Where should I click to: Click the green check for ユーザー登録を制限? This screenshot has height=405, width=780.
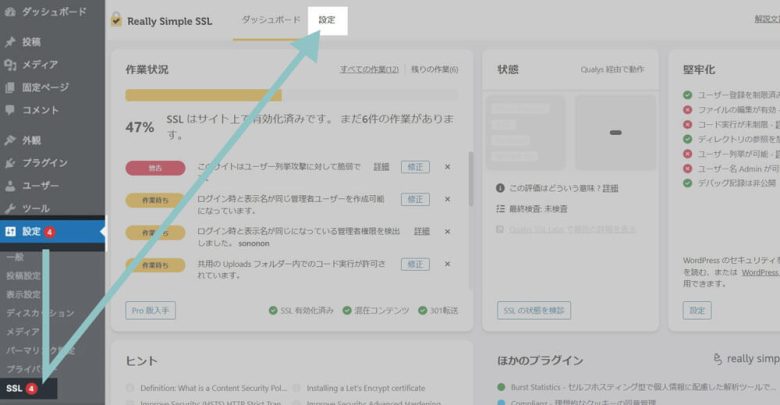click(x=687, y=95)
